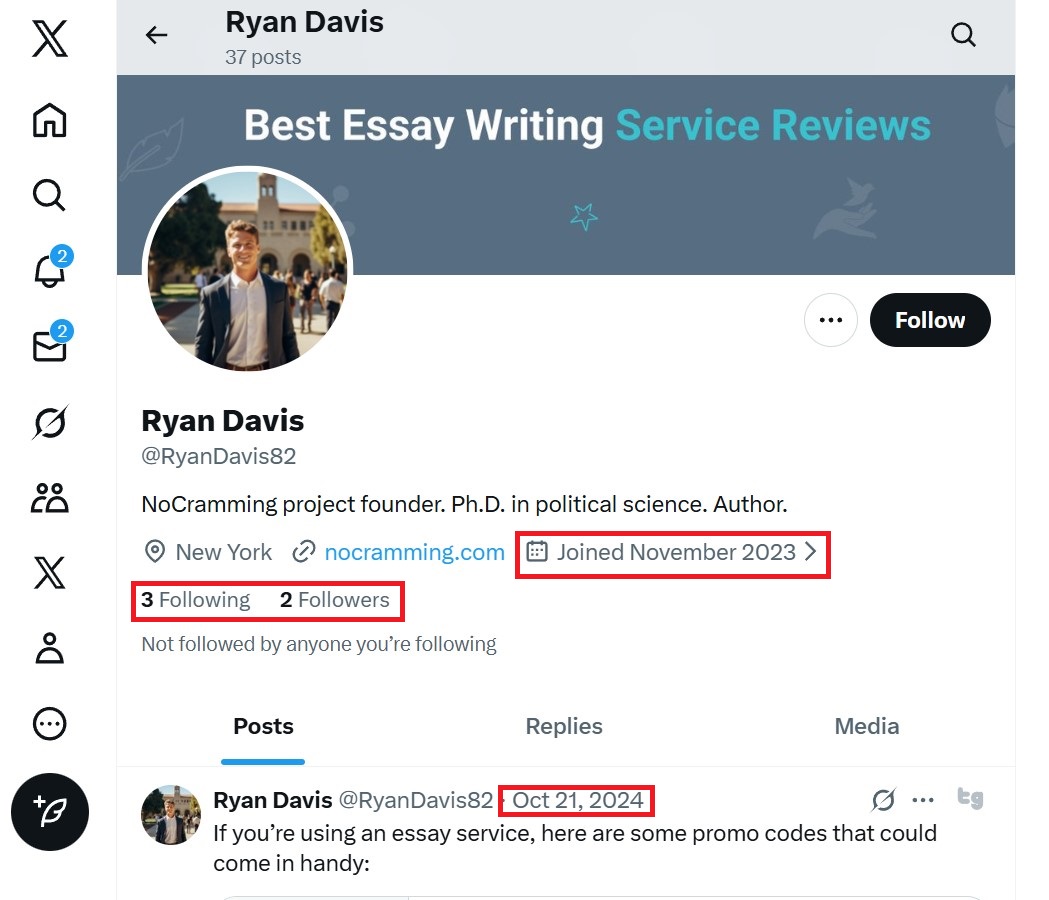
Task: Compose a new post with feather button
Action: [49, 813]
